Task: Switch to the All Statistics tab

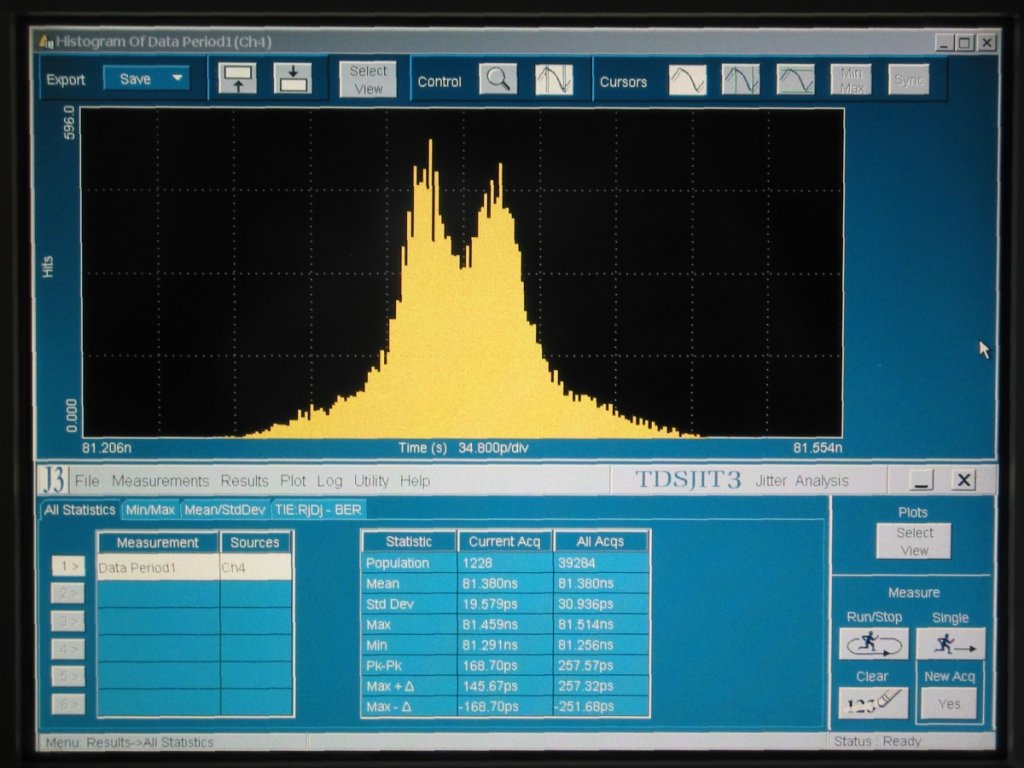Action: pos(80,510)
